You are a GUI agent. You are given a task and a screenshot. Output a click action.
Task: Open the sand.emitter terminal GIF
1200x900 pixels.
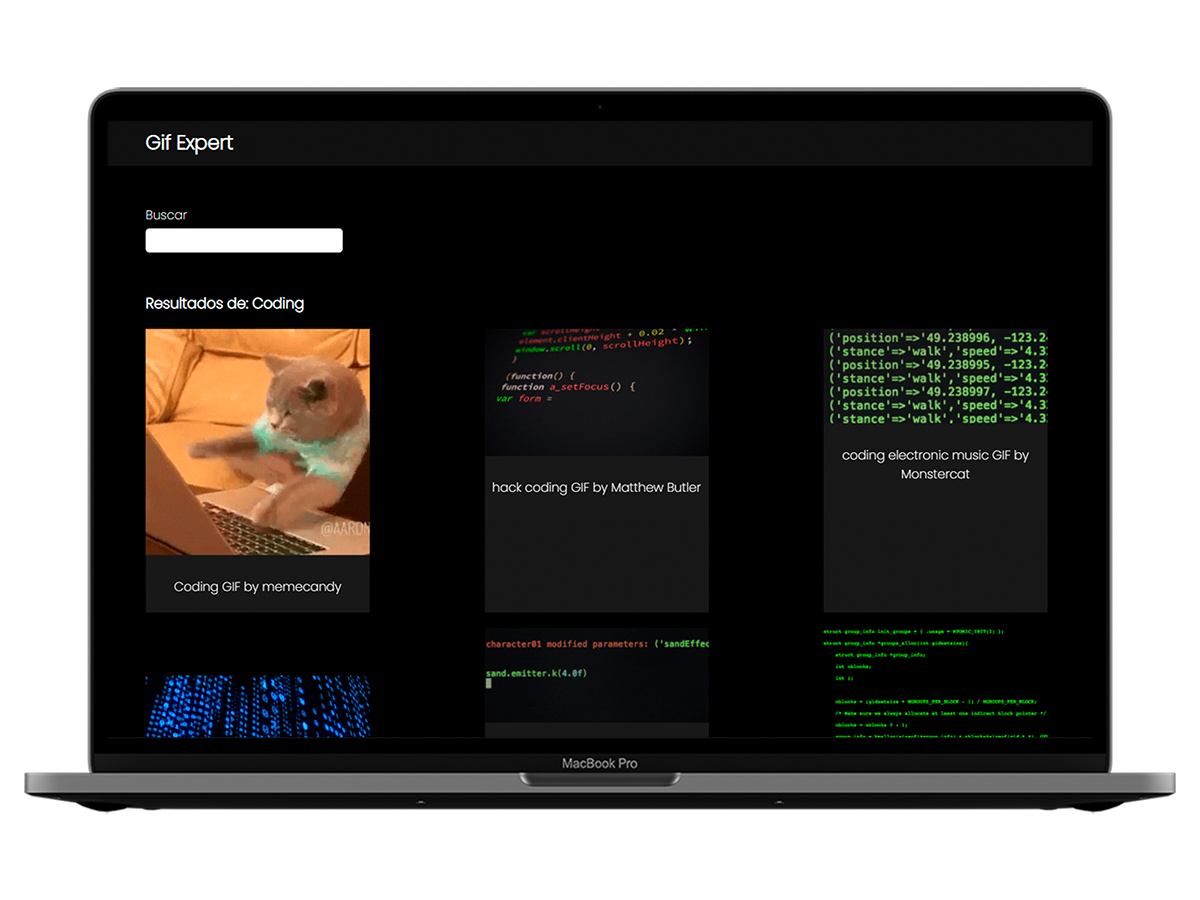click(x=596, y=676)
